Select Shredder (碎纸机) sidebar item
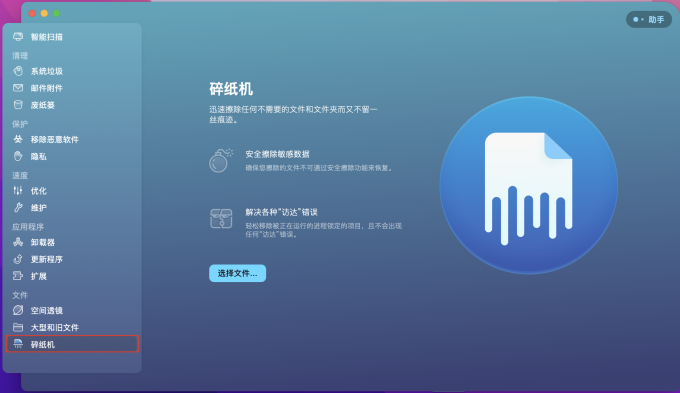The image size is (680, 393). pos(72,344)
